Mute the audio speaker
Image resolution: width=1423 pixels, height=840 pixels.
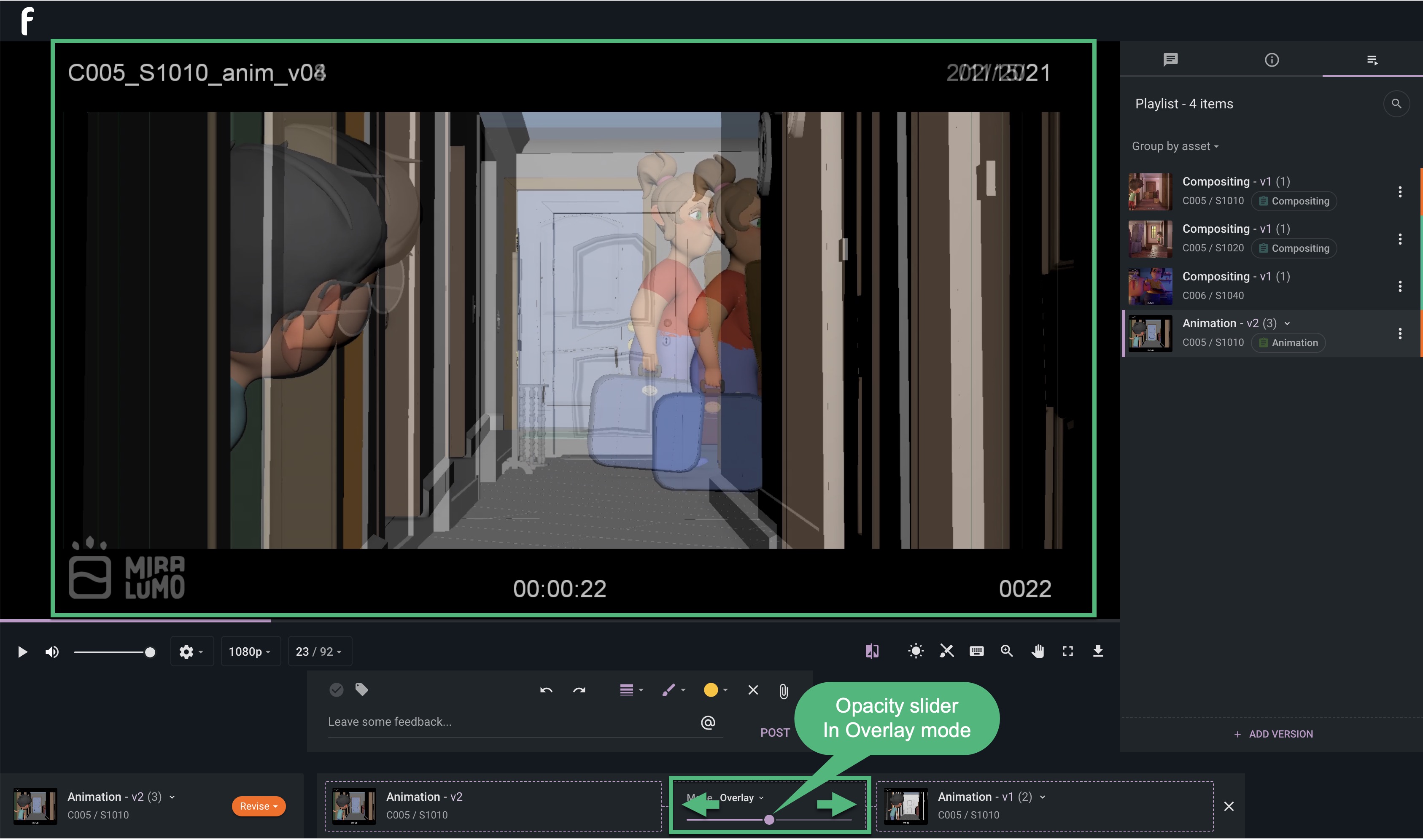pyautogui.click(x=51, y=652)
